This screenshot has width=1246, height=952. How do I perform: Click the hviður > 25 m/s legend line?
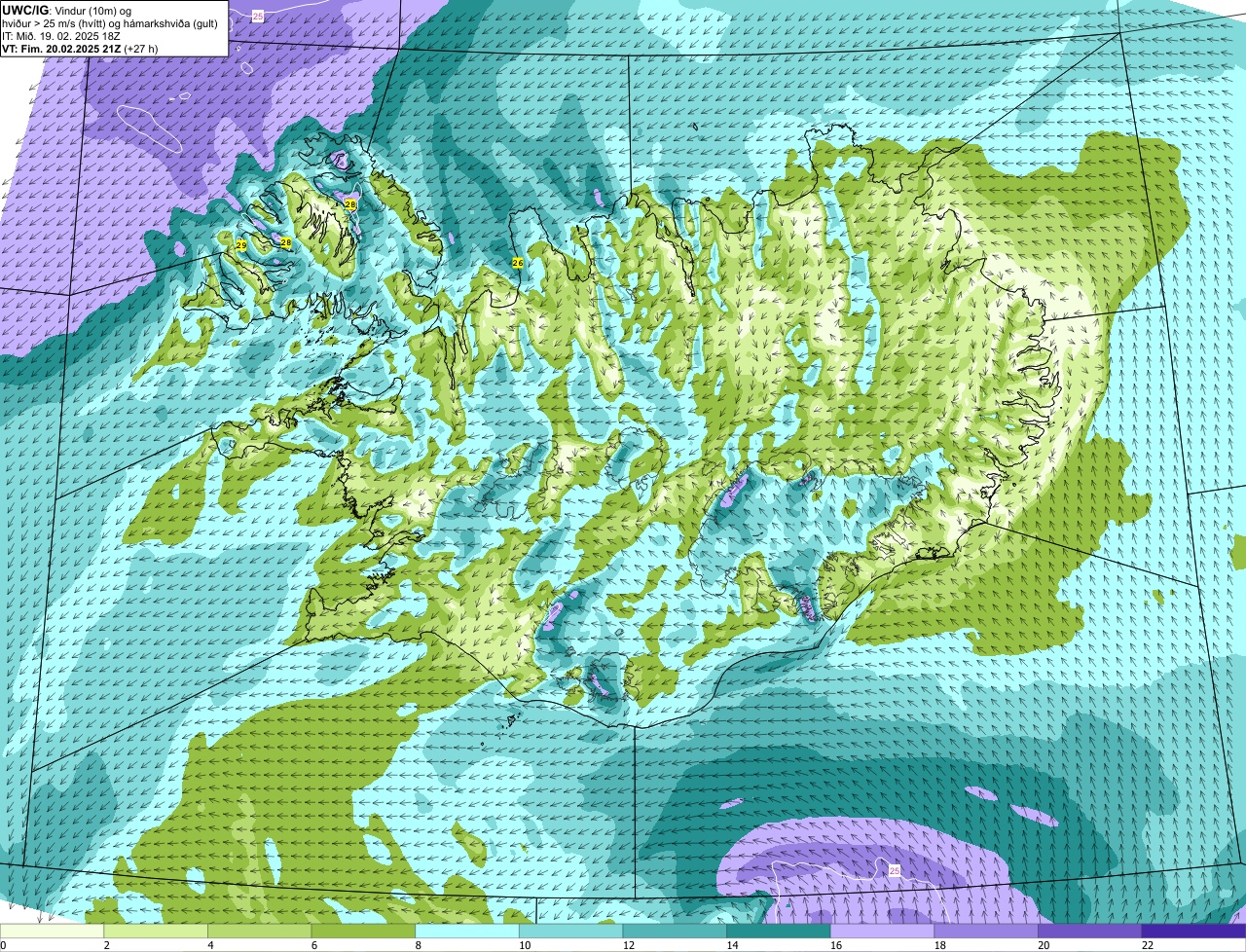coord(110,22)
